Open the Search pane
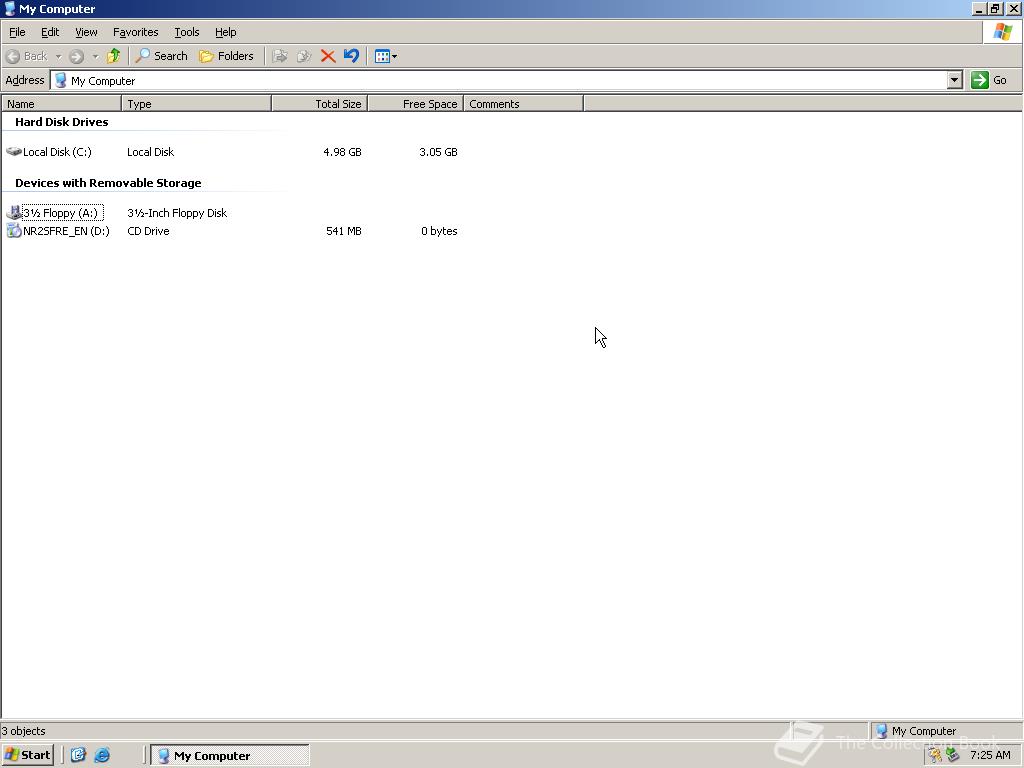This screenshot has height=768, width=1024. pyautogui.click(x=161, y=56)
